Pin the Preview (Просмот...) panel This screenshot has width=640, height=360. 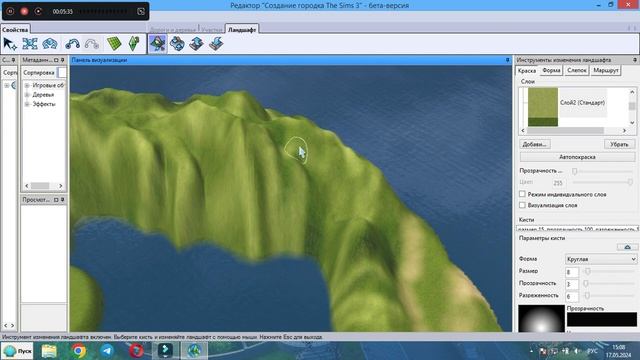[x=62, y=200]
